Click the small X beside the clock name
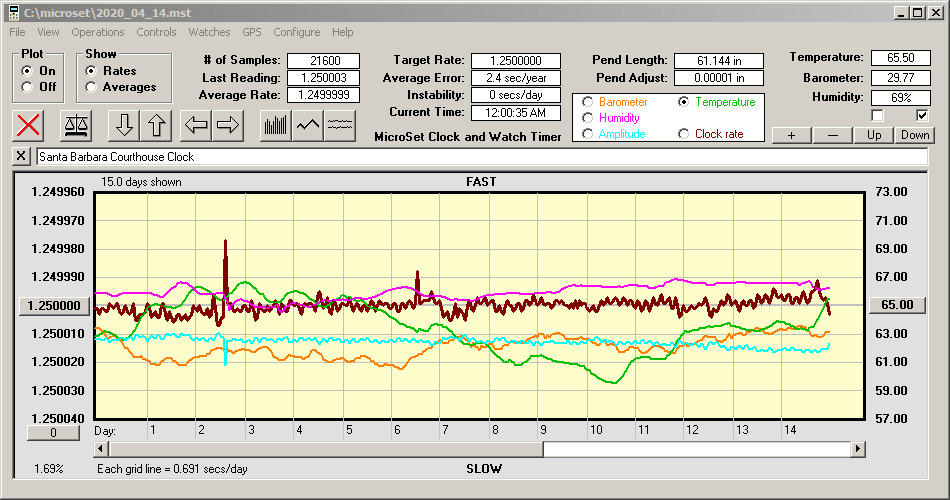 [x=21, y=156]
